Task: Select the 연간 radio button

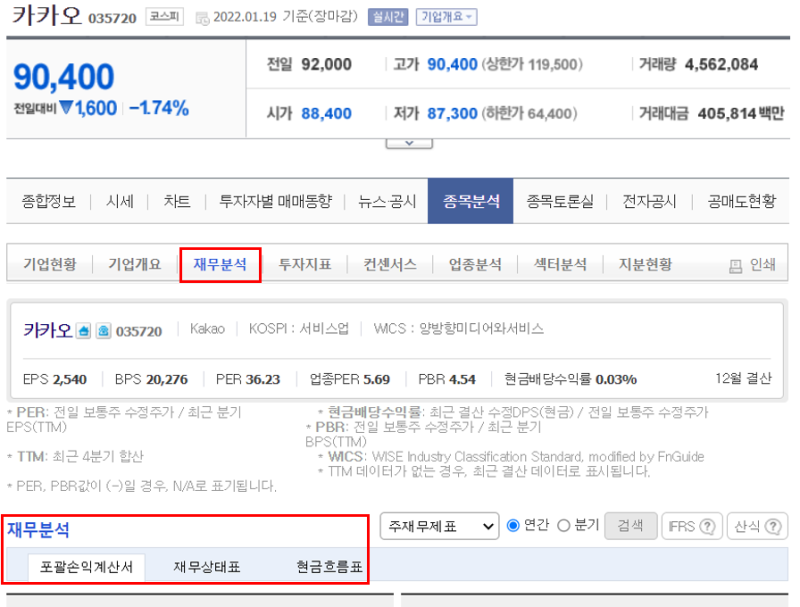Action: pos(513,525)
